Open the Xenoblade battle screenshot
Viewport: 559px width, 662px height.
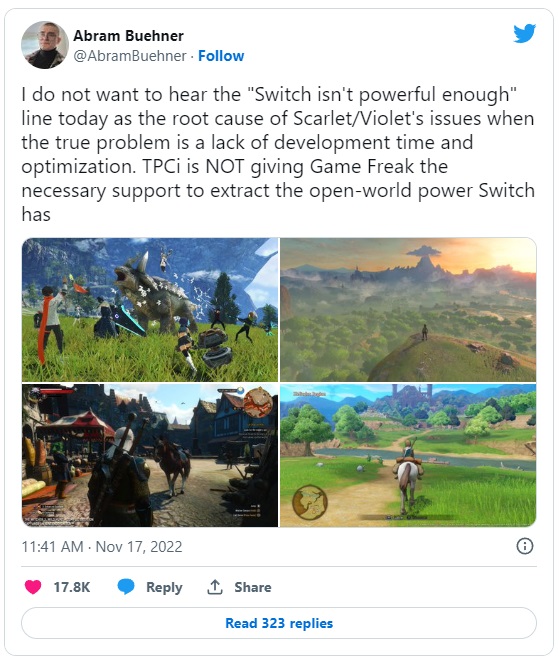[x=150, y=309]
